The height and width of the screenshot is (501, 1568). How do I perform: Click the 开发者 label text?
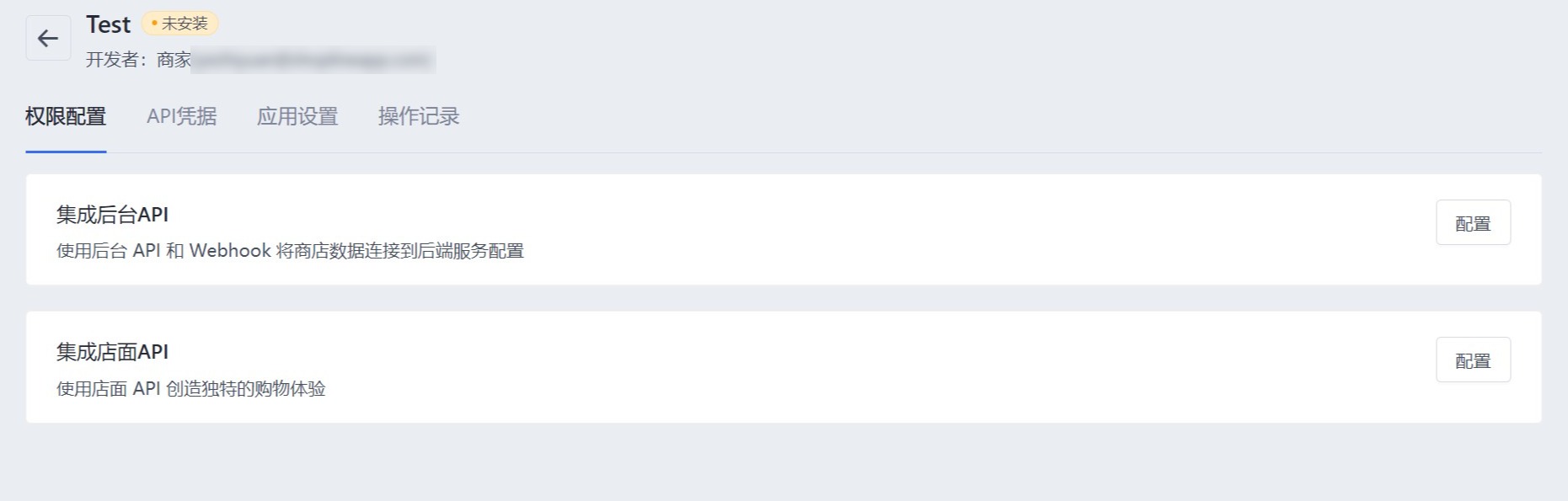point(112,60)
